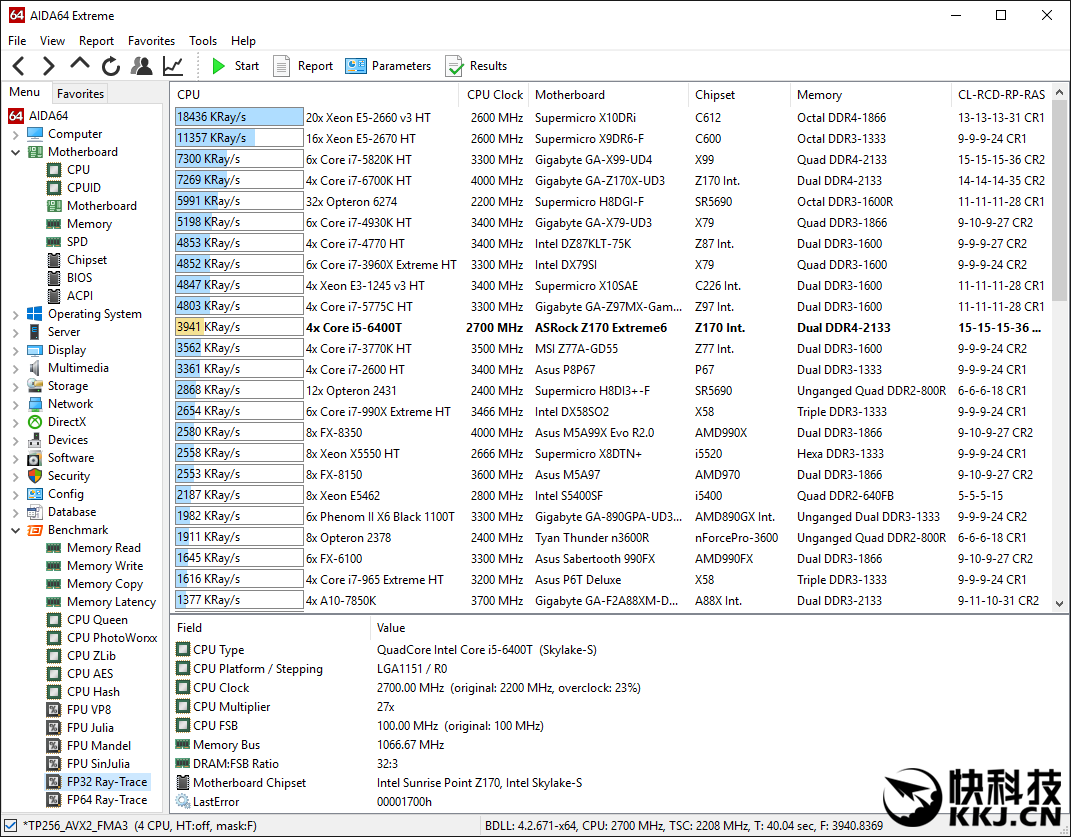Select the highlighted 3941 KRay/s result
The width and height of the screenshot is (1071, 837).
[239, 327]
